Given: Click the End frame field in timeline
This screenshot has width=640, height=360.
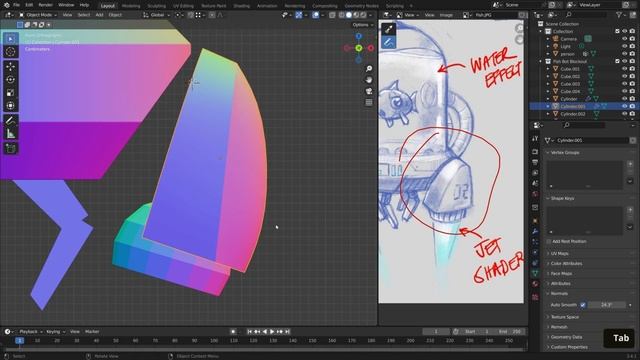Looking at the screenshot, I should [x=510, y=332].
